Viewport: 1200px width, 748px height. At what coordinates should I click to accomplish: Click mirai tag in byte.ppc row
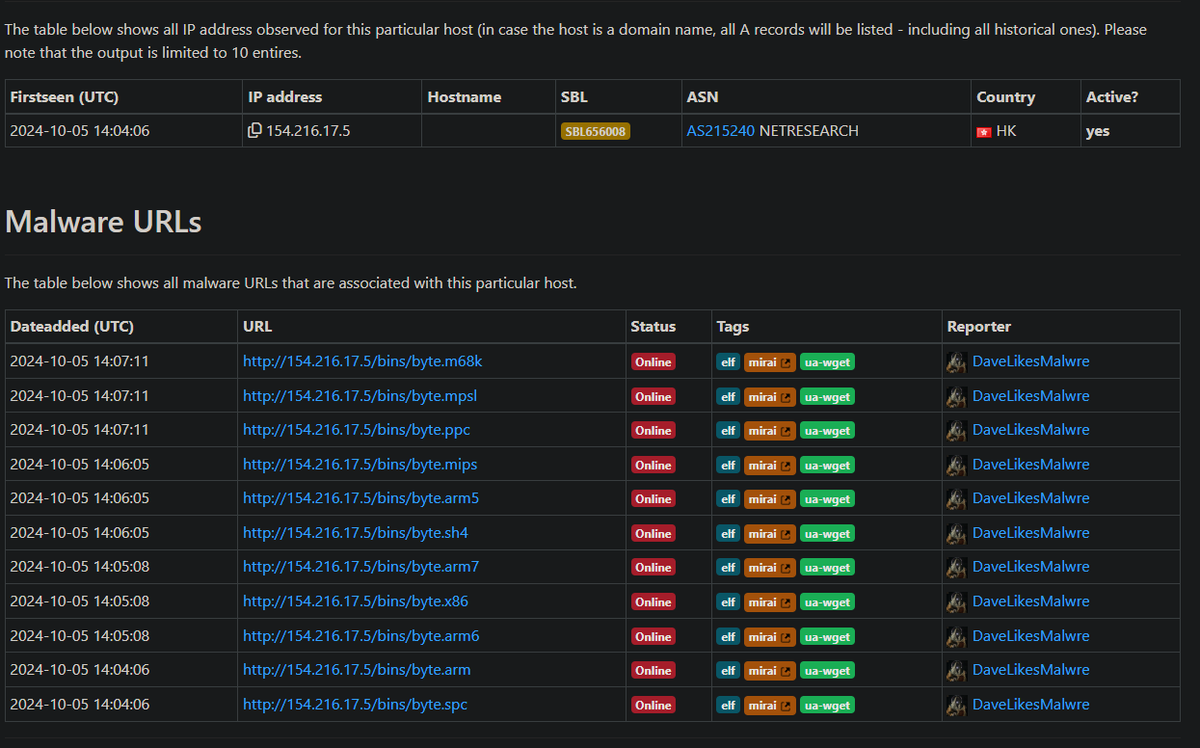[769, 431]
